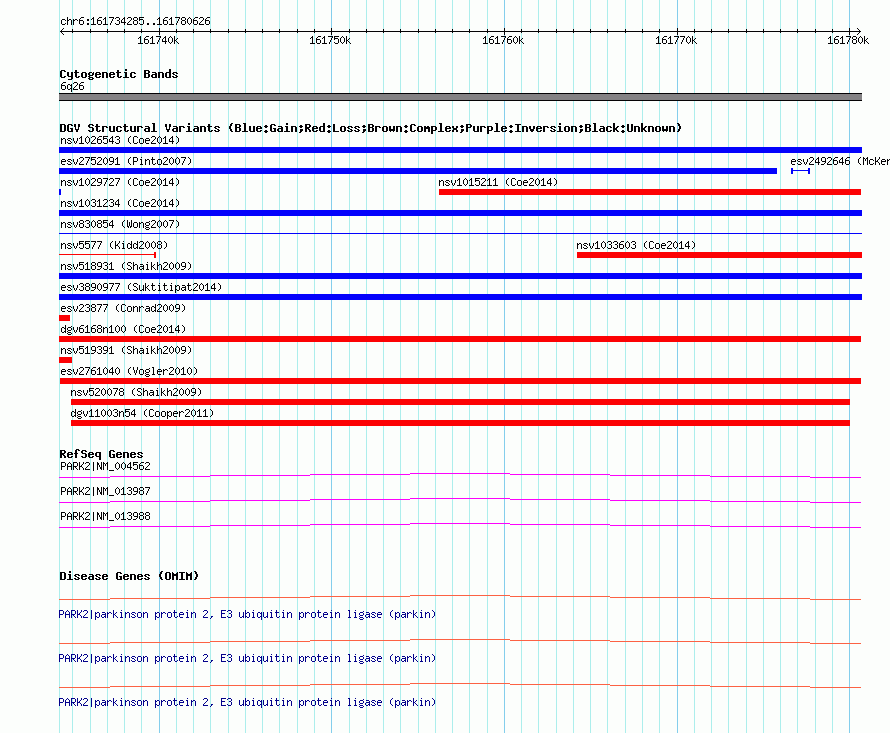Open transcript PARK2|NM_004562 label

[x=105, y=466]
